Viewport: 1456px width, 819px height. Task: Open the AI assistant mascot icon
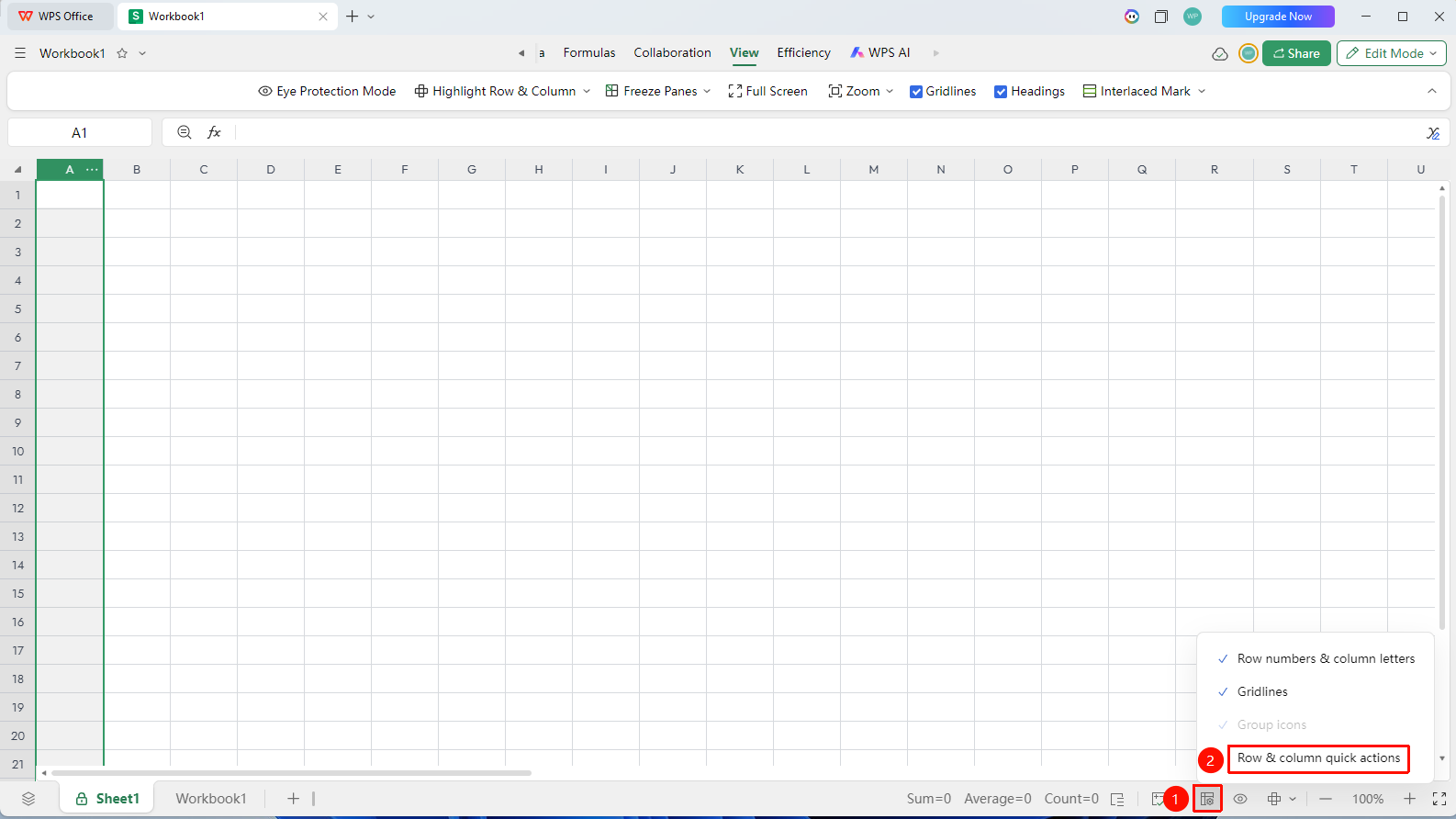1132,17
